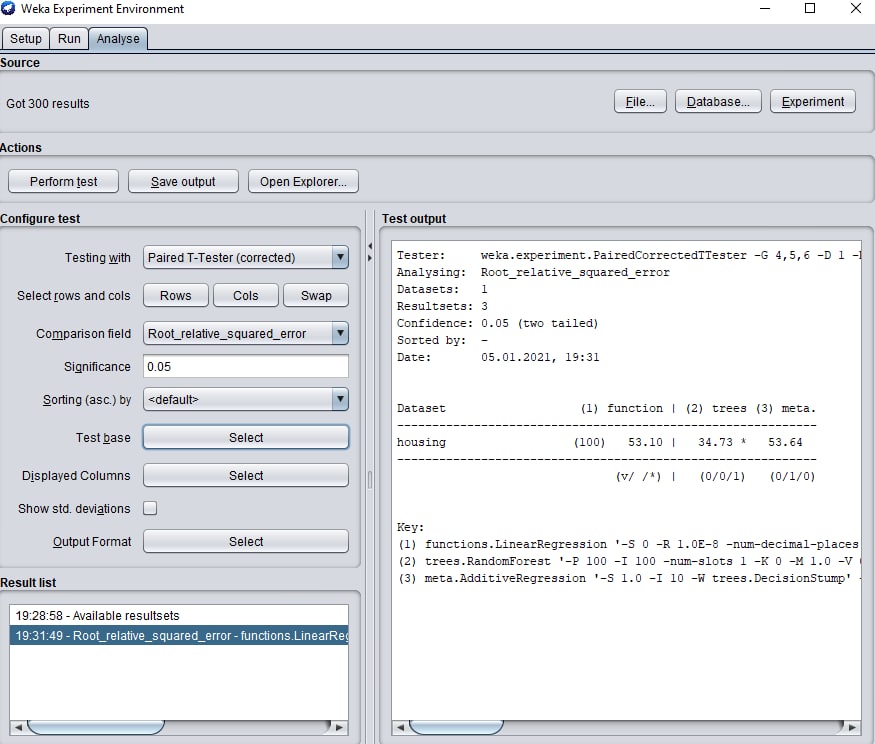Click Perform test button
Image resolution: width=875 pixels, height=744 pixels.
point(64,181)
